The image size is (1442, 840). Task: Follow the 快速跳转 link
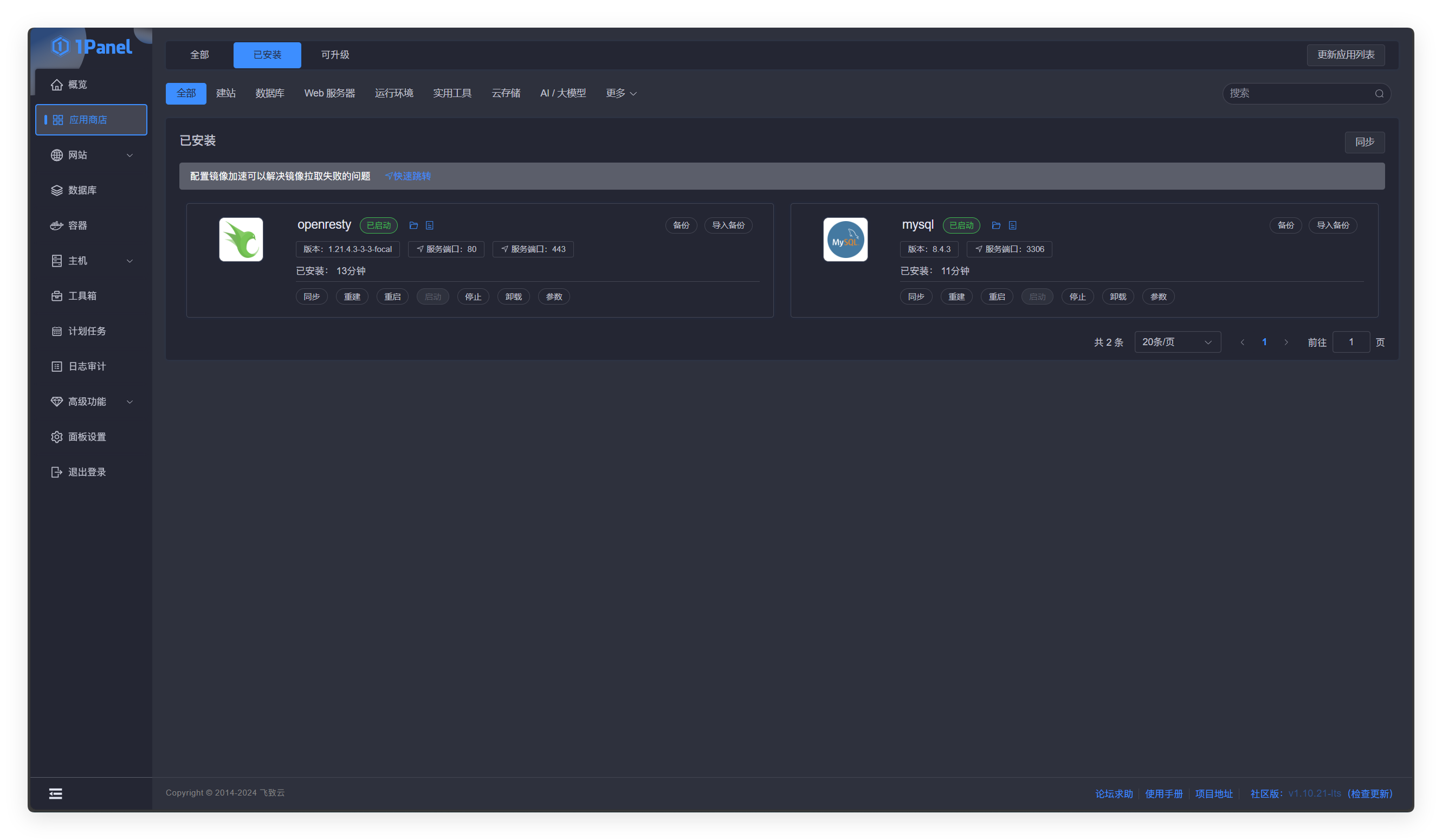coord(408,176)
